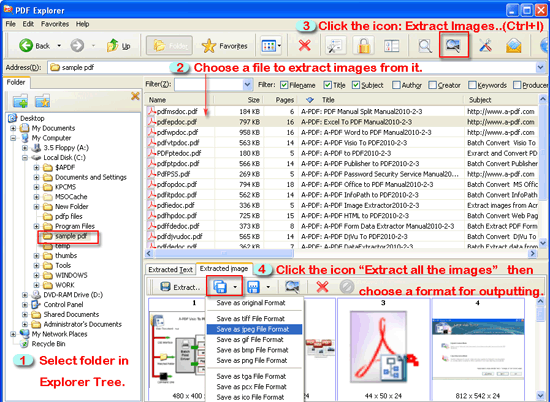Screen dimensions: 550x402
Task: Choose Save as jpeg File Format
Action: pyautogui.click(x=254, y=329)
